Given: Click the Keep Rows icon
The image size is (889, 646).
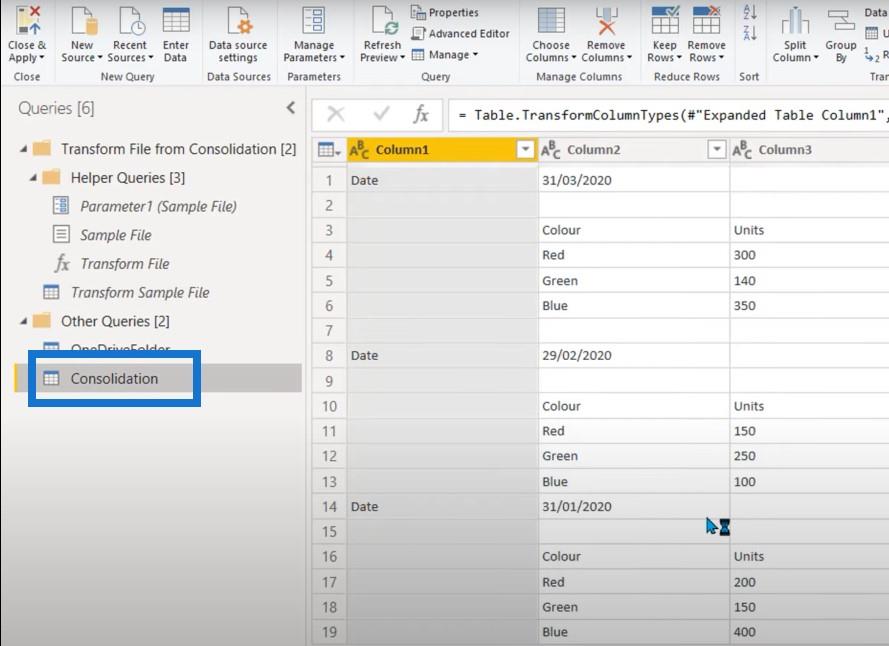Looking at the screenshot, I should click(x=665, y=20).
